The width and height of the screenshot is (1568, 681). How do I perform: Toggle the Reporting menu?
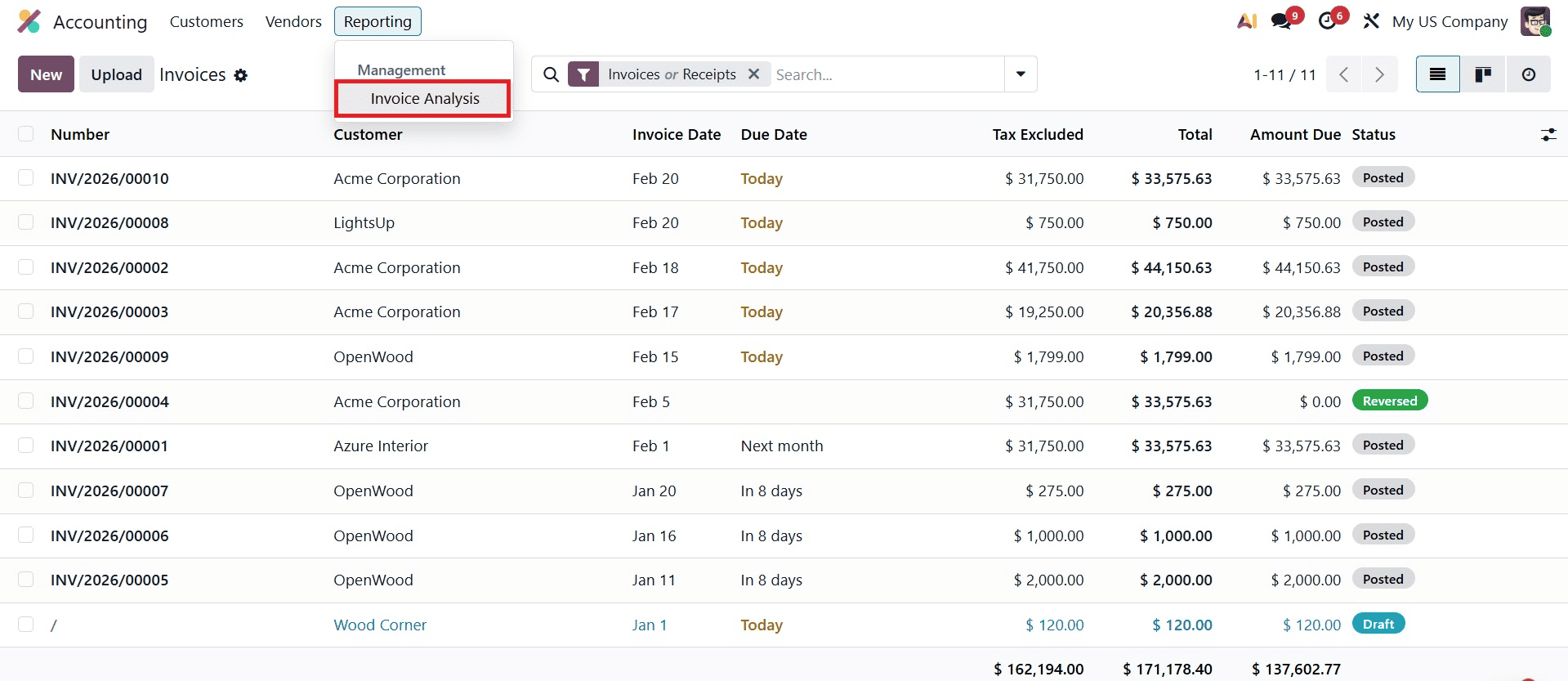pyautogui.click(x=377, y=21)
